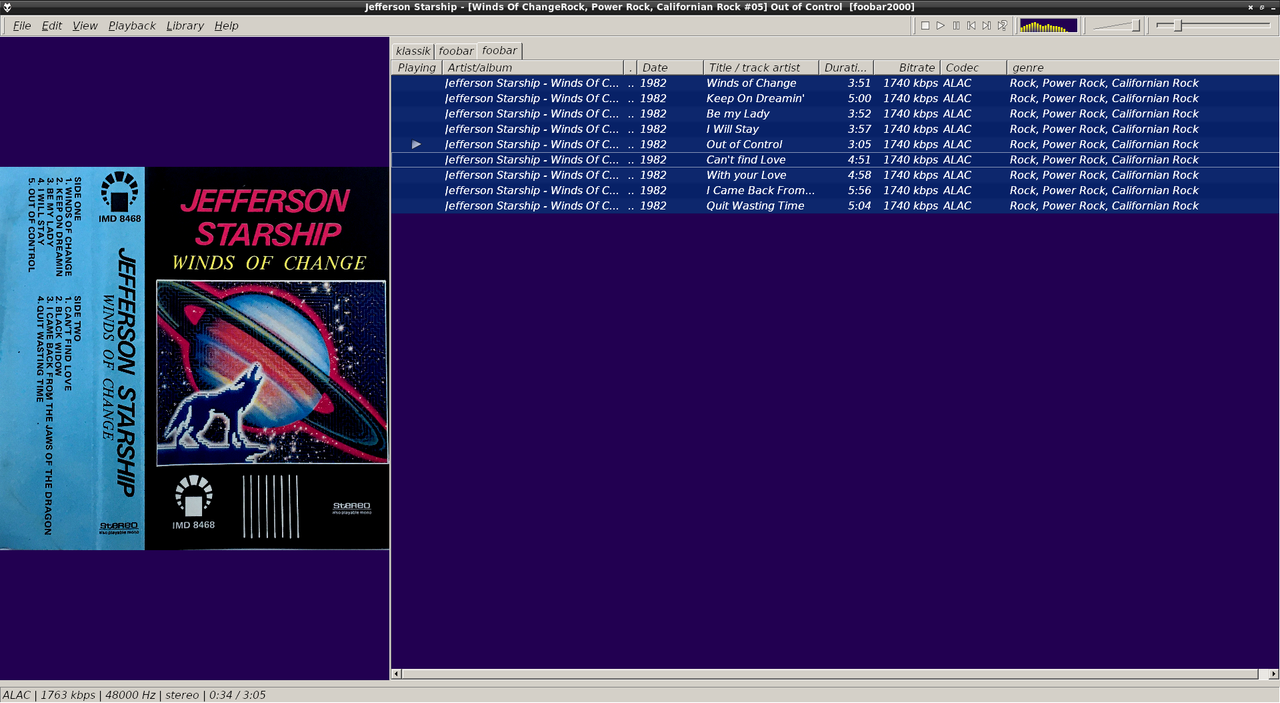Image resolution: width=1280 pixels, height=703 pixels.
Task: Click the now-playing arrow indicator
Action: point(417,144)
